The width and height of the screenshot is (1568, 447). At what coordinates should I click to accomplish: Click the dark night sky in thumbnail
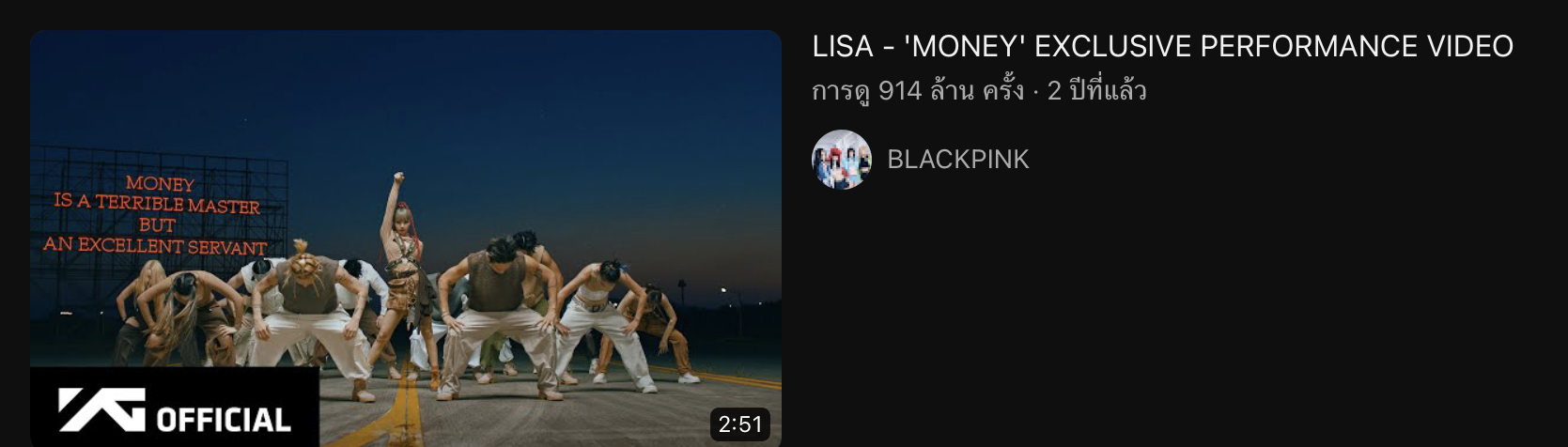click(526, 113)
